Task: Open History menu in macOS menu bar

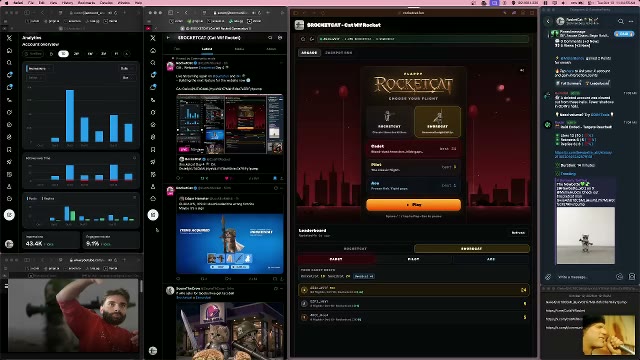Action: pos(67,2)
